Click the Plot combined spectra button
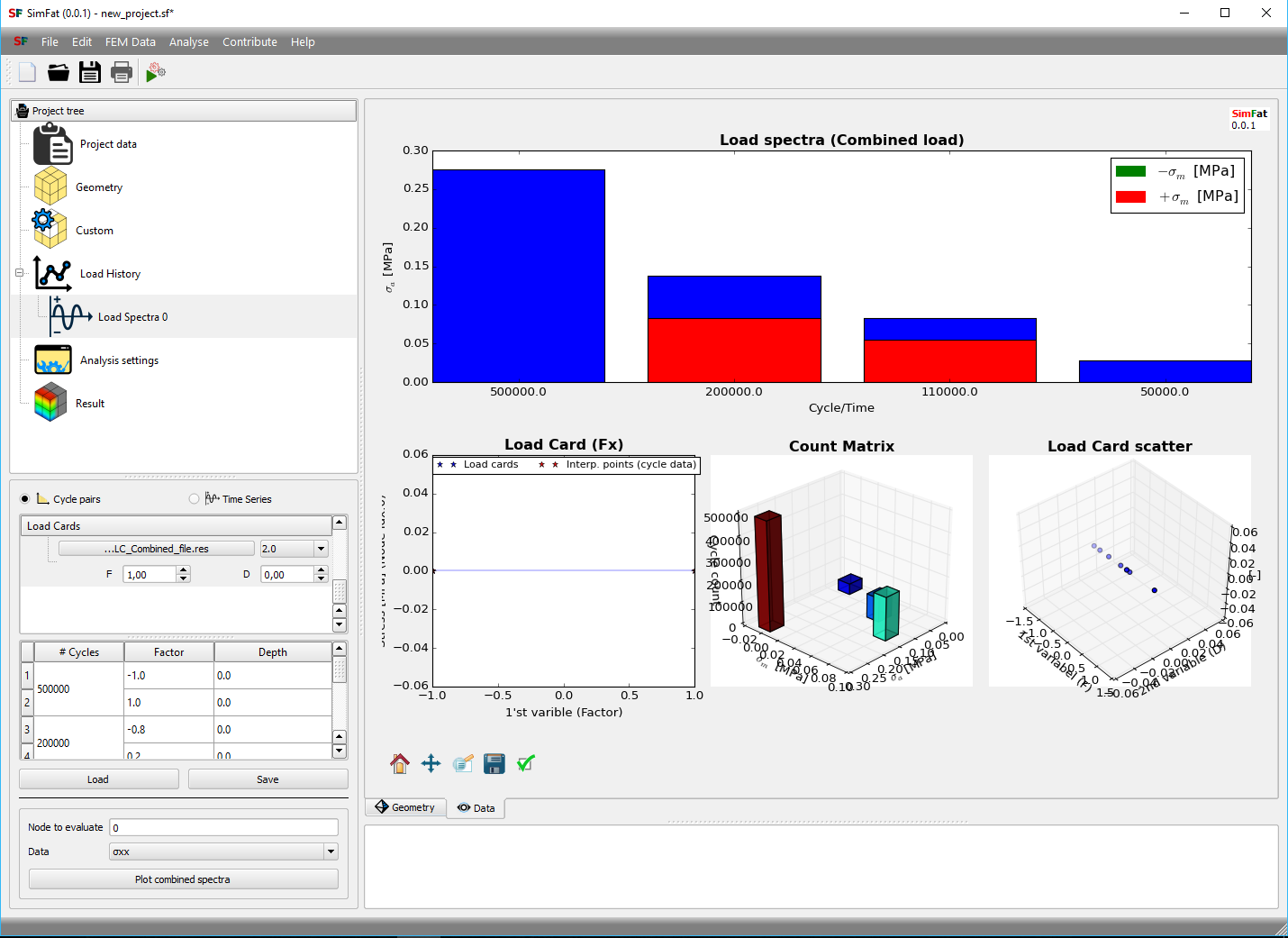The width and height of the screenshot is (1288, 938). click(183, 879)
